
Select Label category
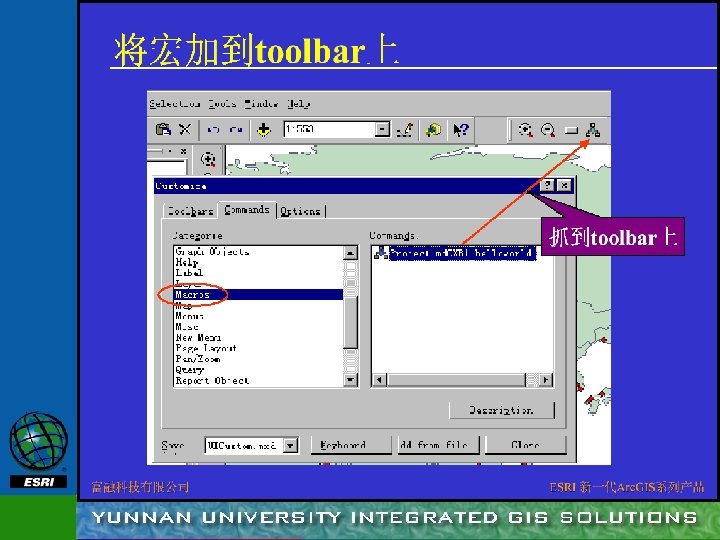point(259,273)
